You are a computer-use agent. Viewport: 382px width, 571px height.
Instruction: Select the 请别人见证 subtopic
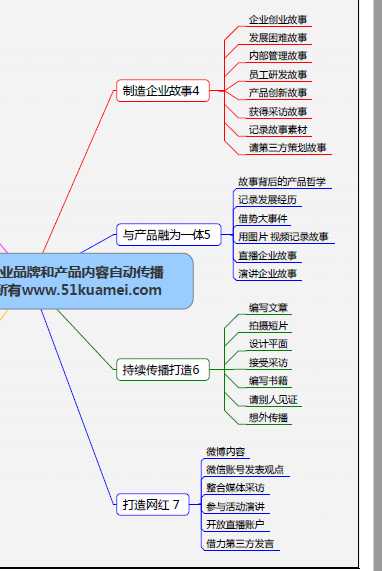click(x=273, y=399)
